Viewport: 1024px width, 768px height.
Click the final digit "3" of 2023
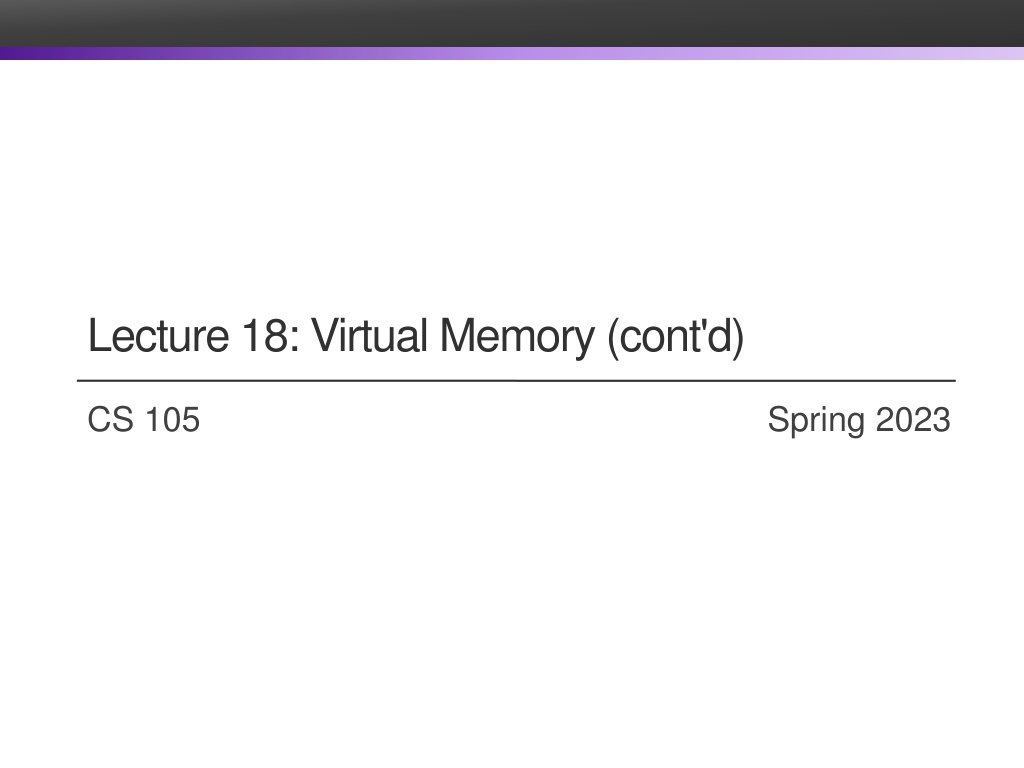tap(942, 419)
